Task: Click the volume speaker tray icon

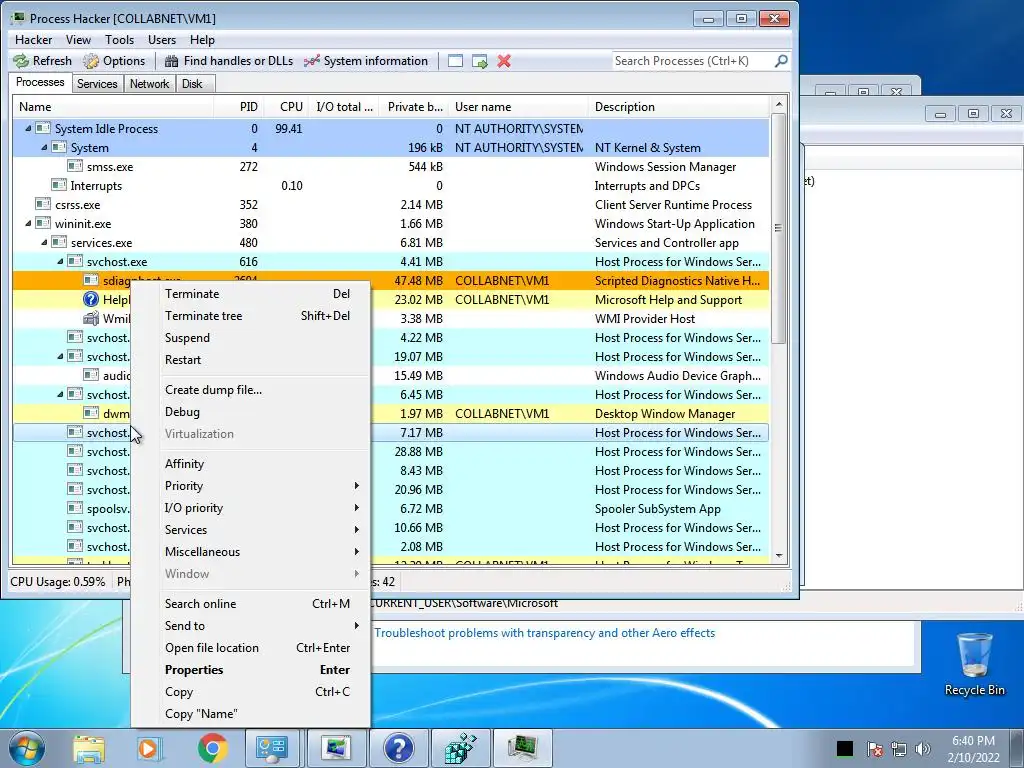Action: coord(923,749)
